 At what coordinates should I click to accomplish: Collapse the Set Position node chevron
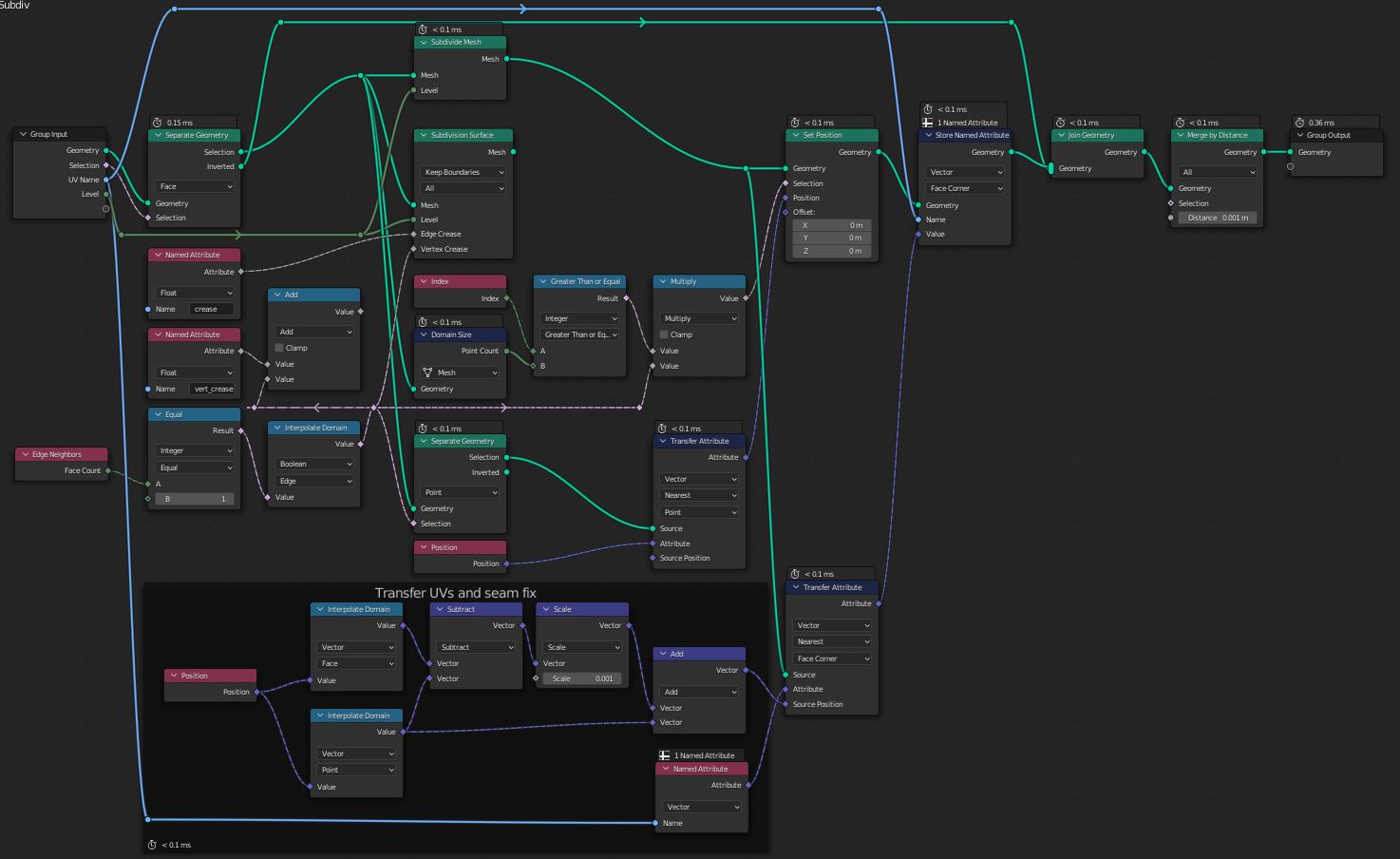tap(796, 135)
